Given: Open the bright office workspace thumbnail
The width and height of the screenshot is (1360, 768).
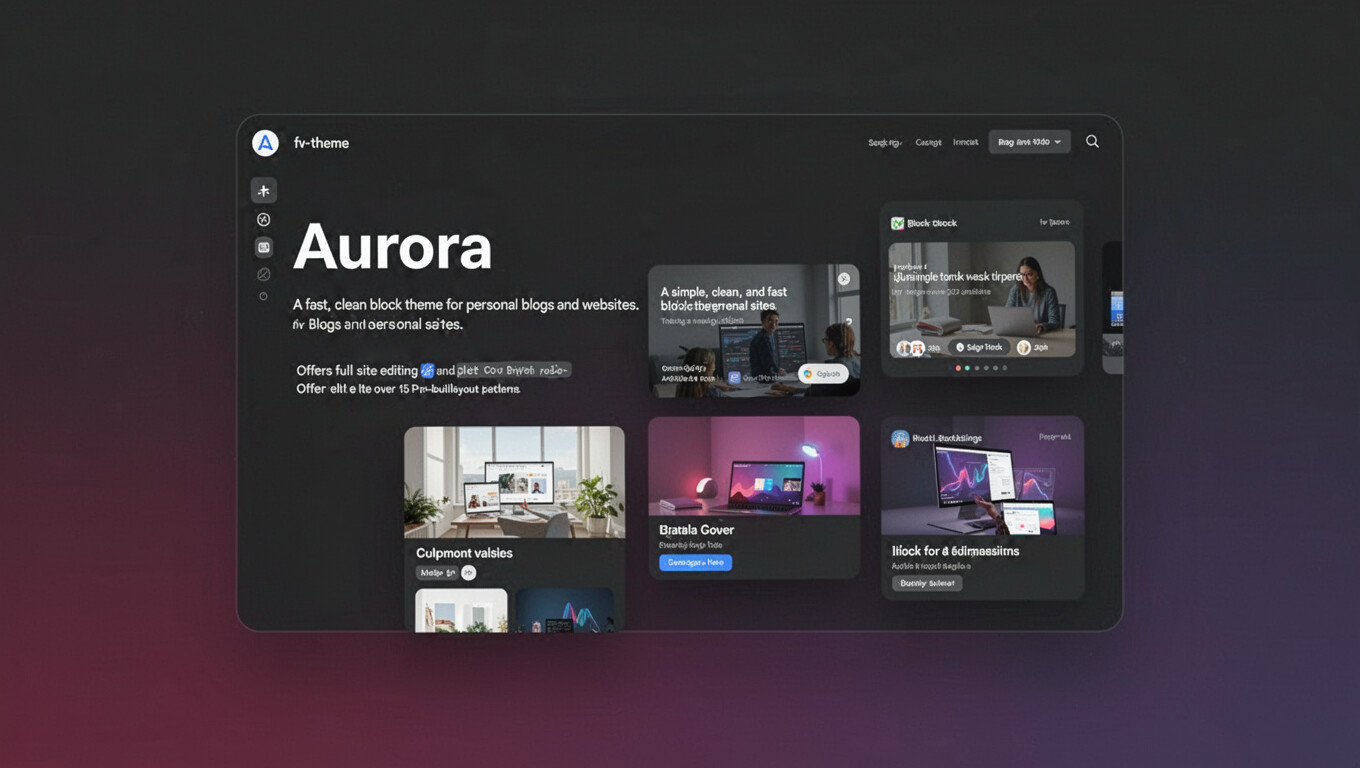Looking at the screenshot, I should pos(514,482).
